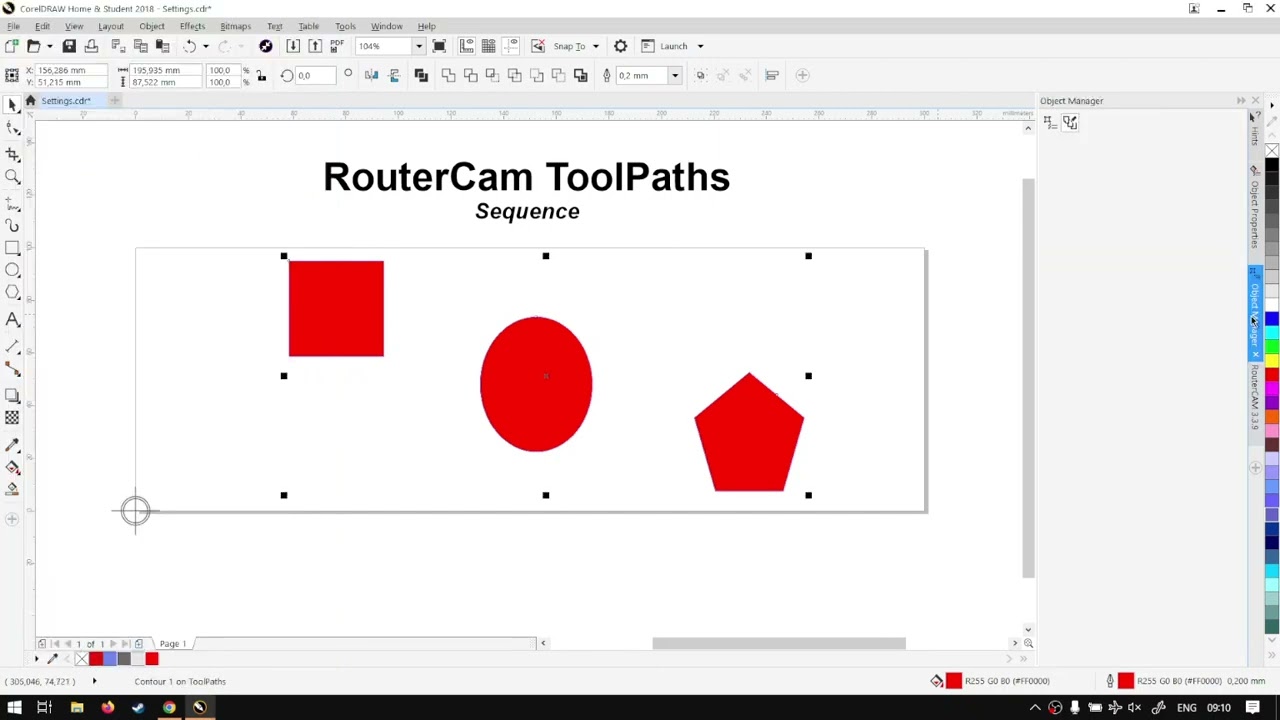
Task: Toggle Show grid button
Action: [x=488, y=46]
